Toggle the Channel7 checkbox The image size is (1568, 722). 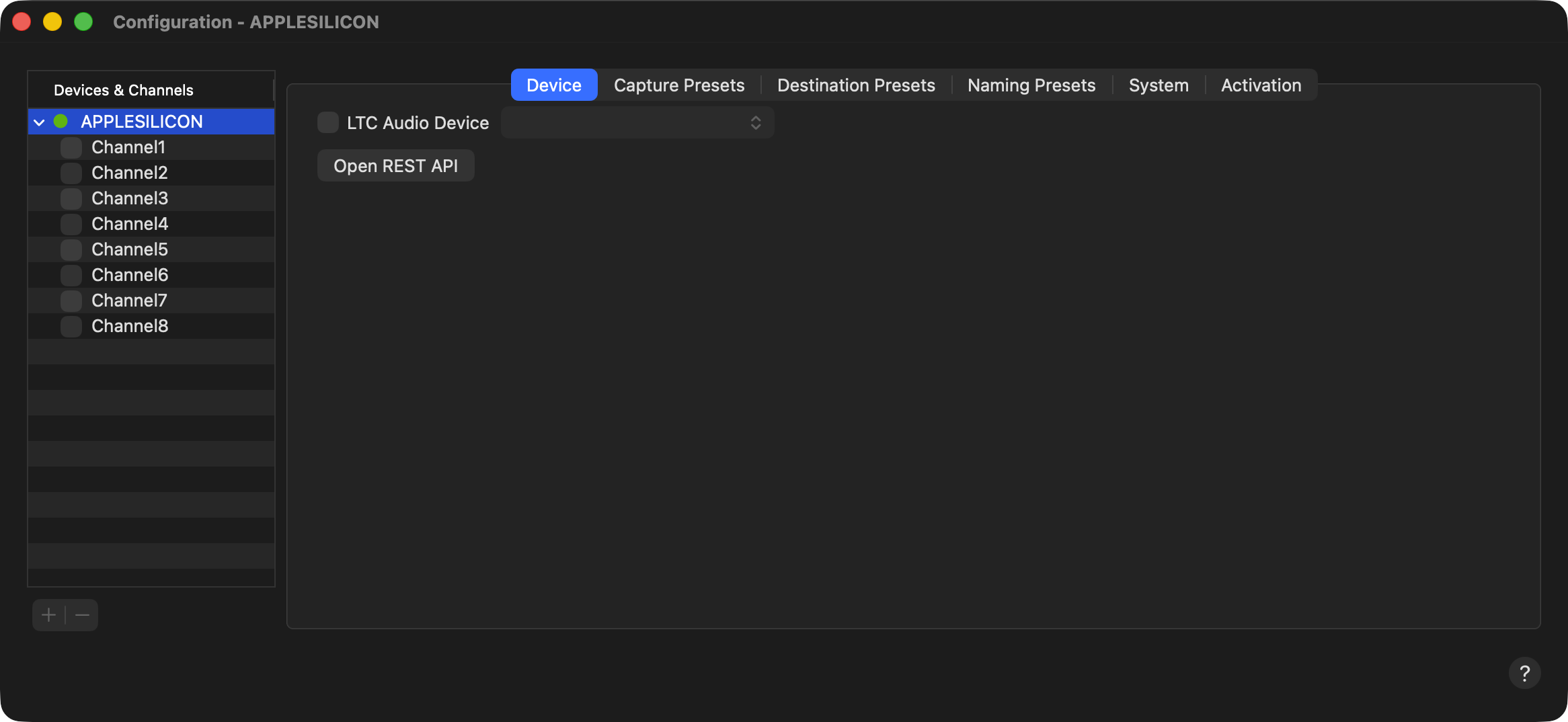tap(71, 300)
